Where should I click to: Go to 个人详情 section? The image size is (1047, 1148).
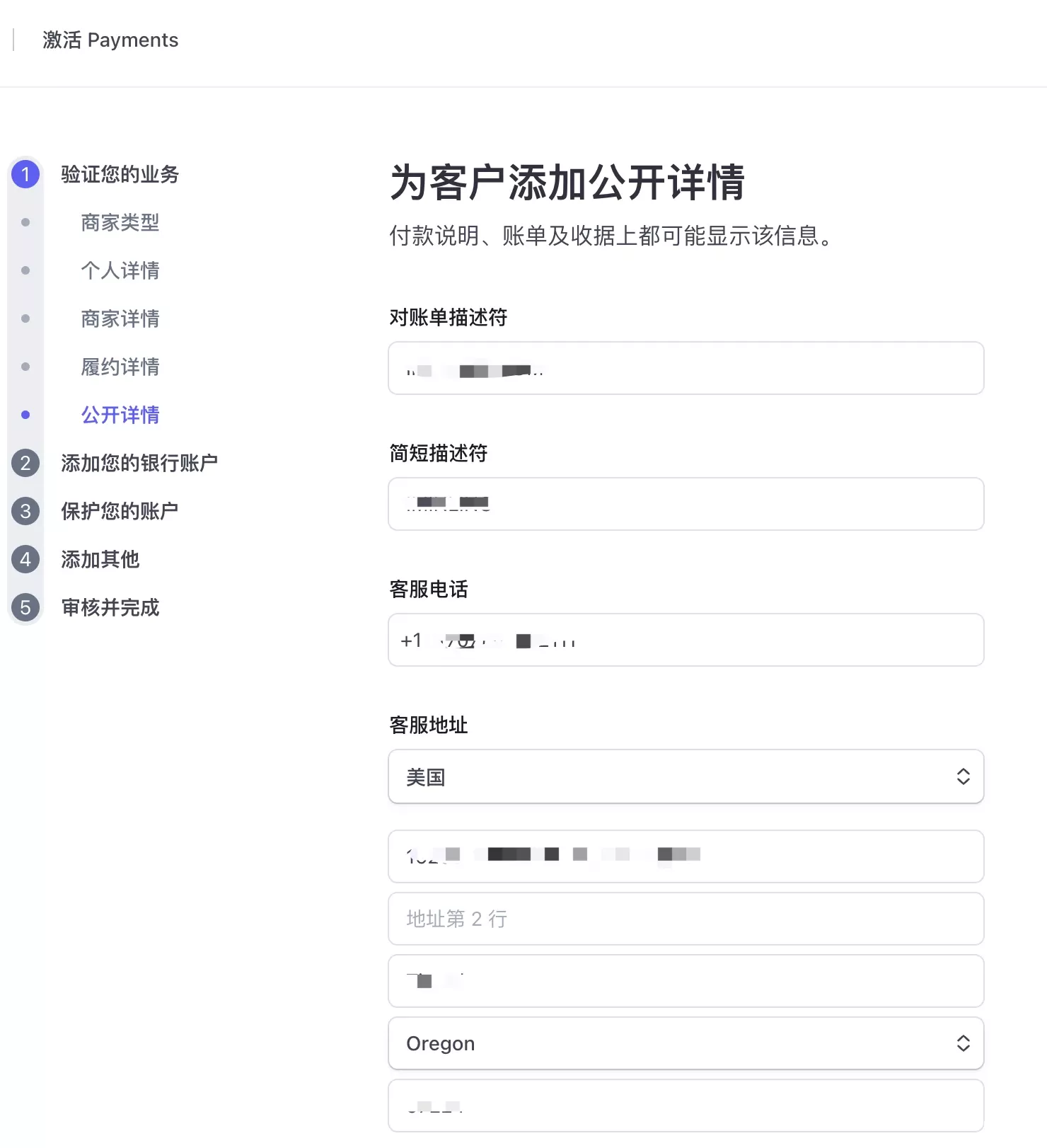[x=120, y=270]
